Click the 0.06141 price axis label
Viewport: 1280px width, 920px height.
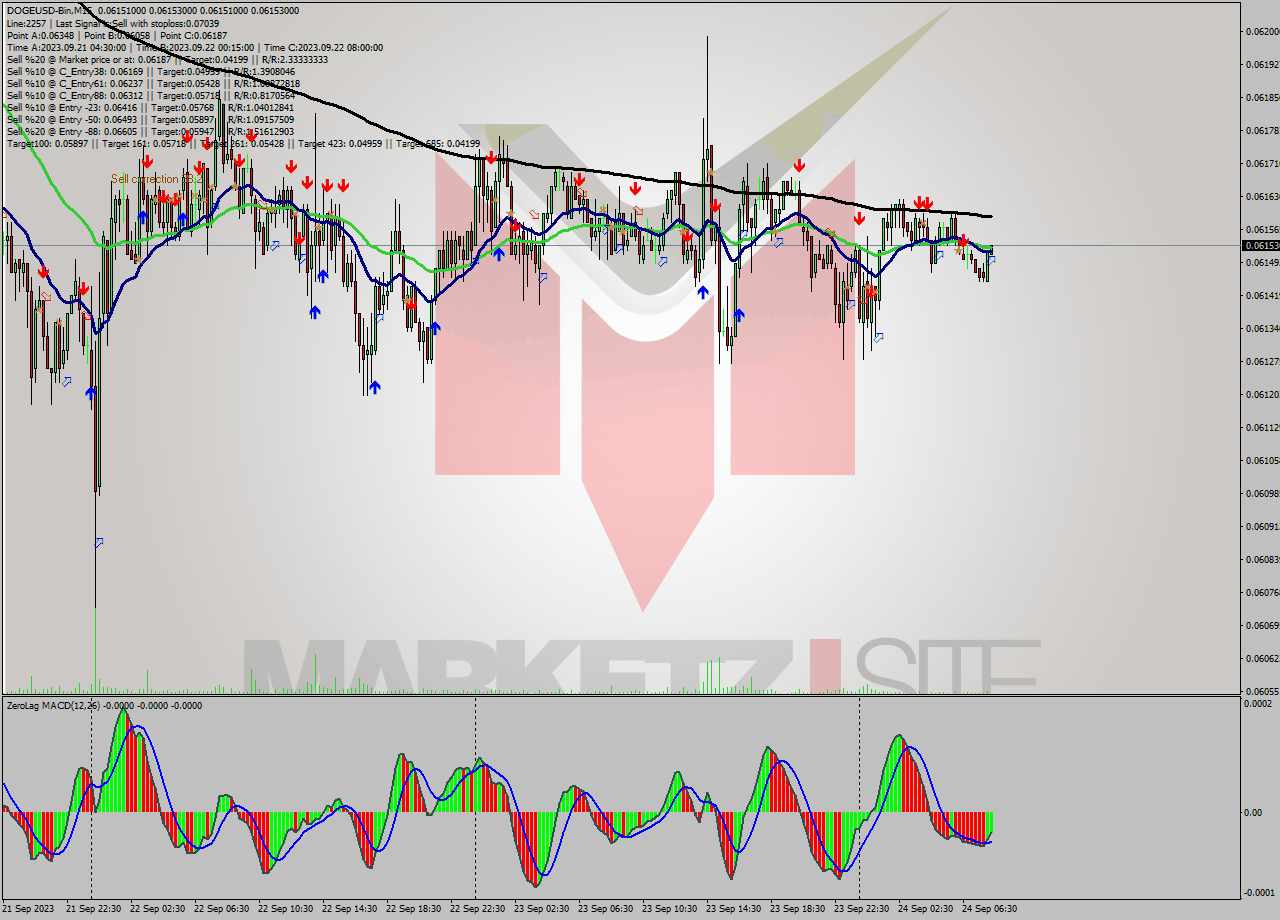pyautogui.click(x=1261, y=295)
